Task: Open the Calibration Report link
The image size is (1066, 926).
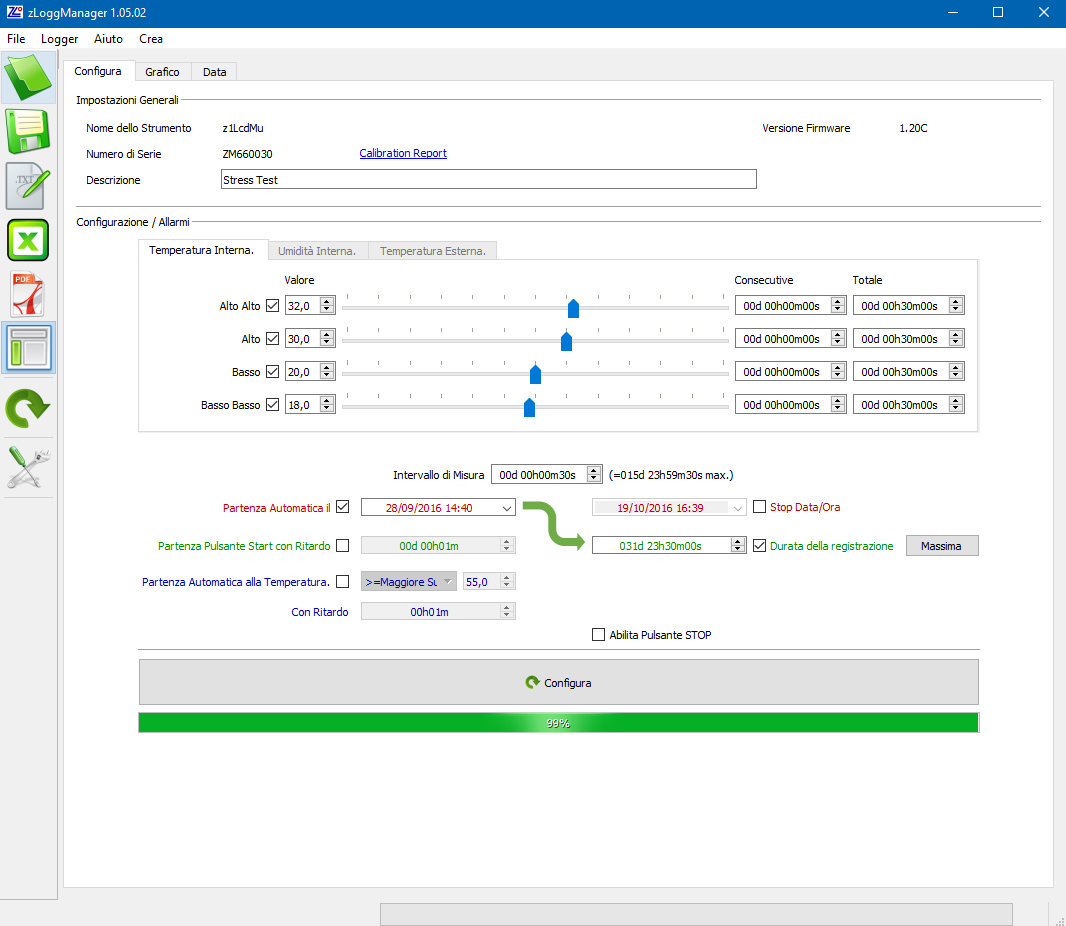Action: (403, 154)
